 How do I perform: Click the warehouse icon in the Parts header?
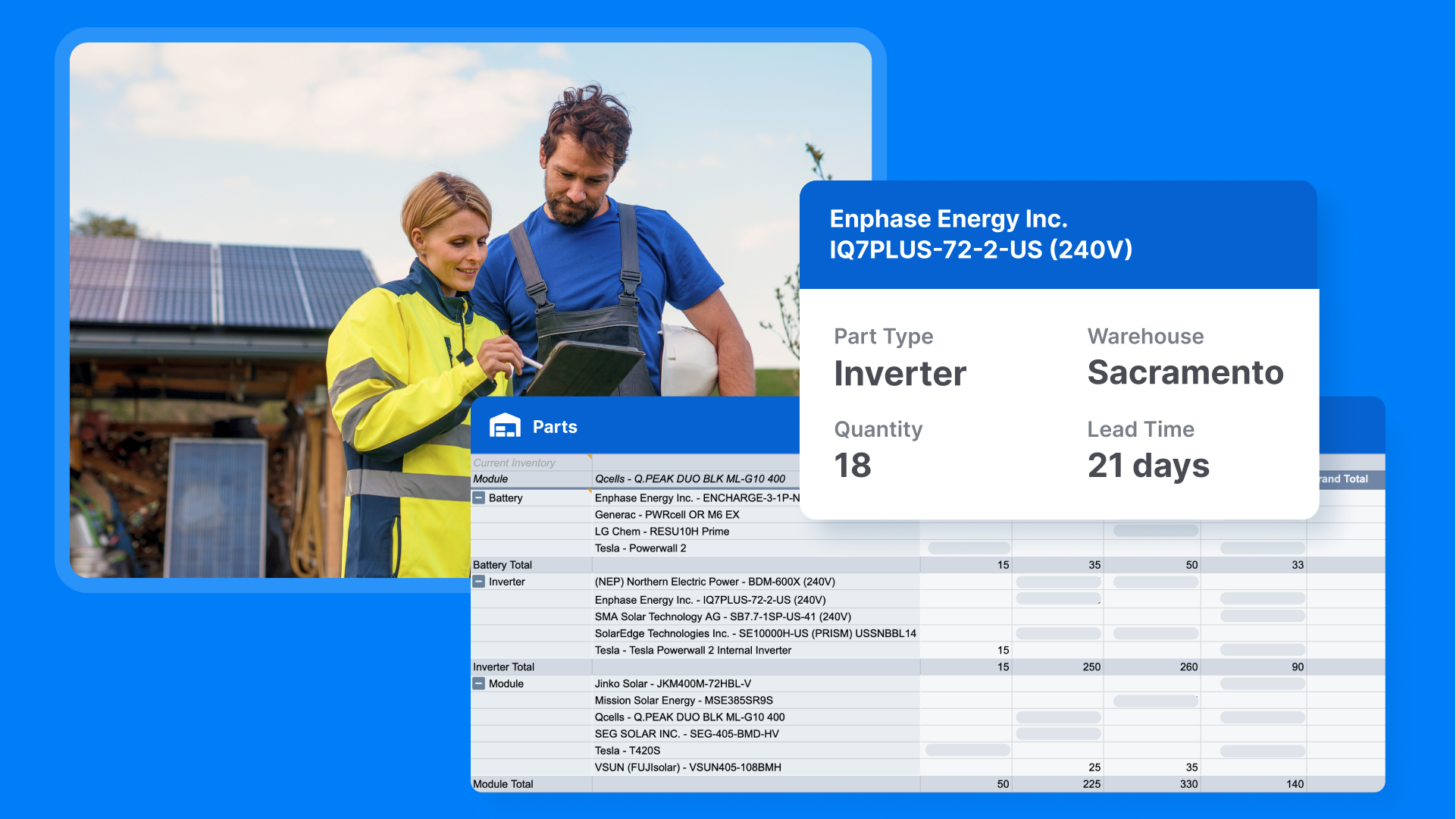506,426
